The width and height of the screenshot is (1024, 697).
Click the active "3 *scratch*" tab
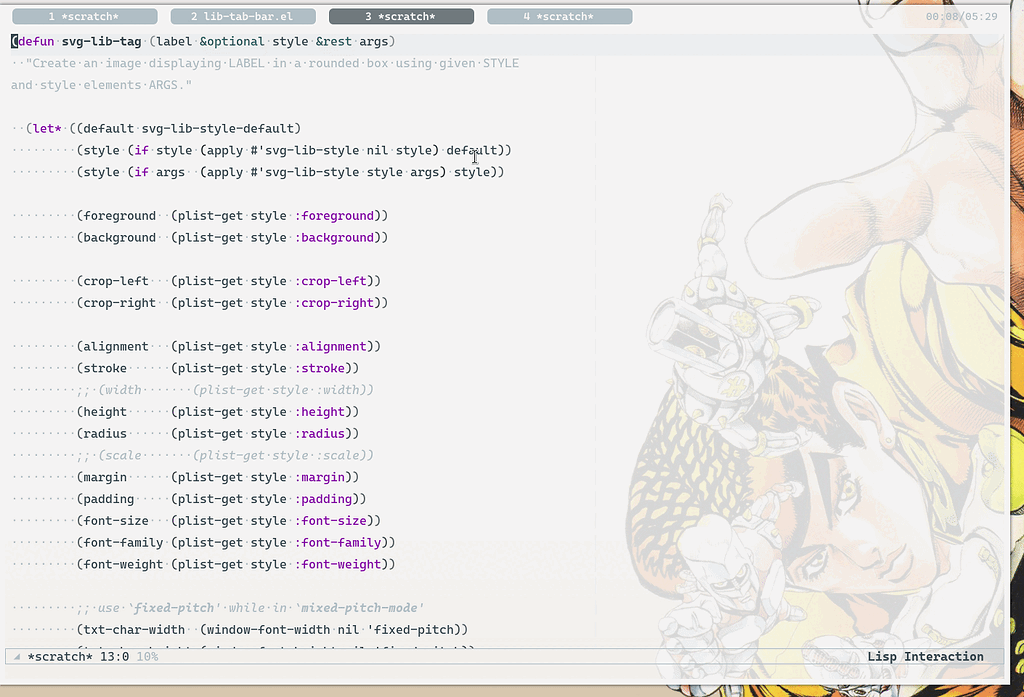[402, 15]
